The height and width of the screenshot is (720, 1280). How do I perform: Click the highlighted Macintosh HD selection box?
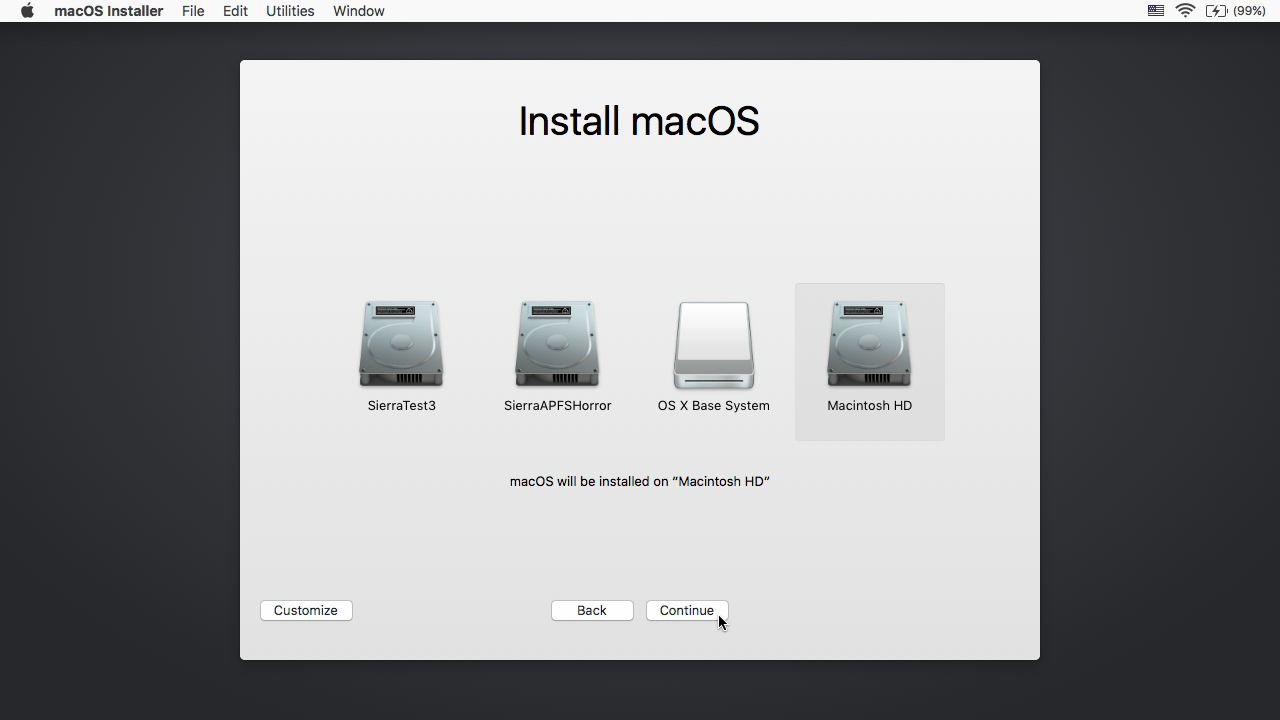[x=869, y=362]
